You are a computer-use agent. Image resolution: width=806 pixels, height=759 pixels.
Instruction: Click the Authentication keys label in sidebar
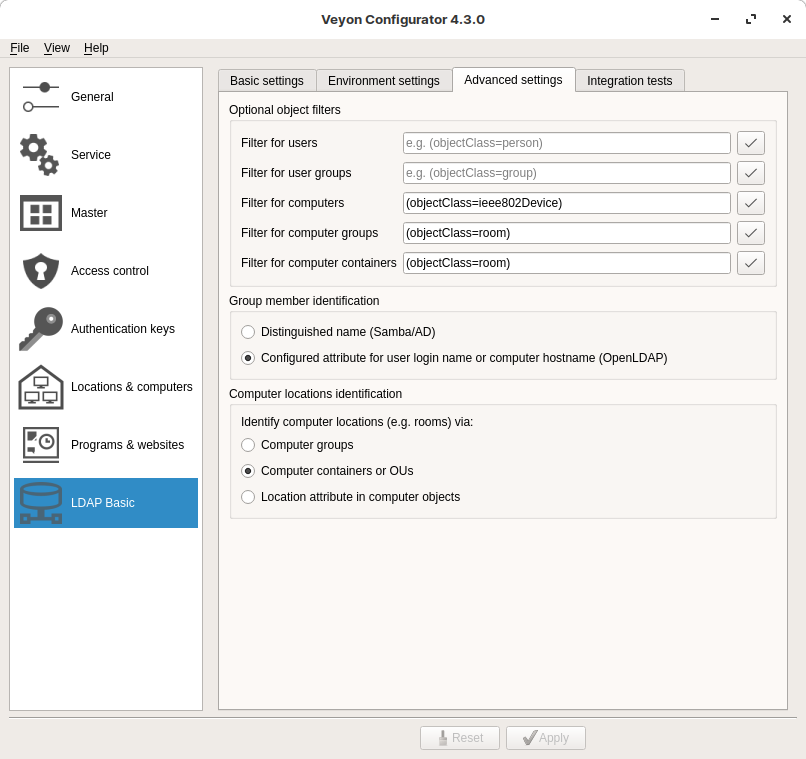(x=123, y=329)
